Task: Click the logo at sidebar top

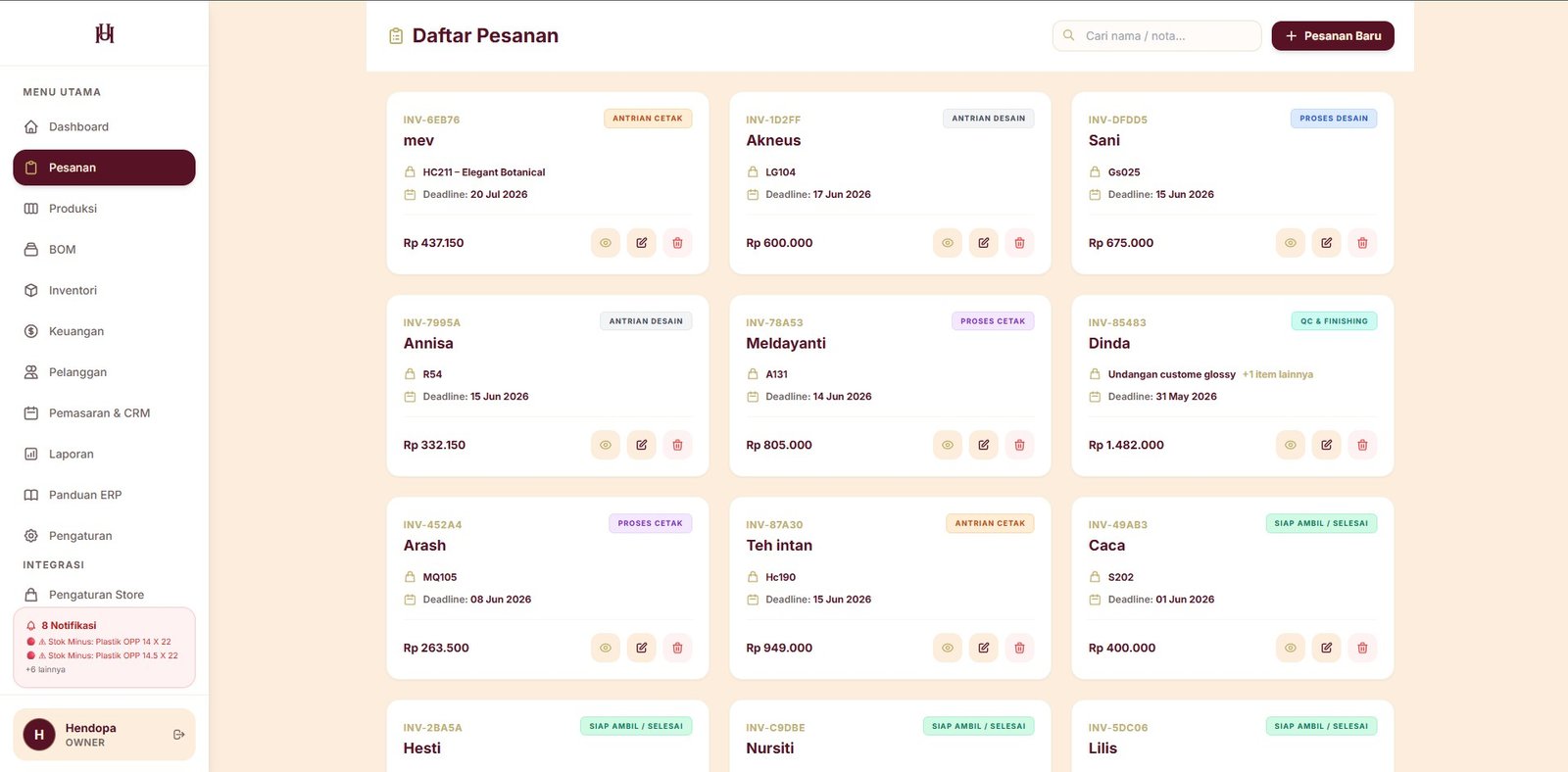Action: click(105, 34)
